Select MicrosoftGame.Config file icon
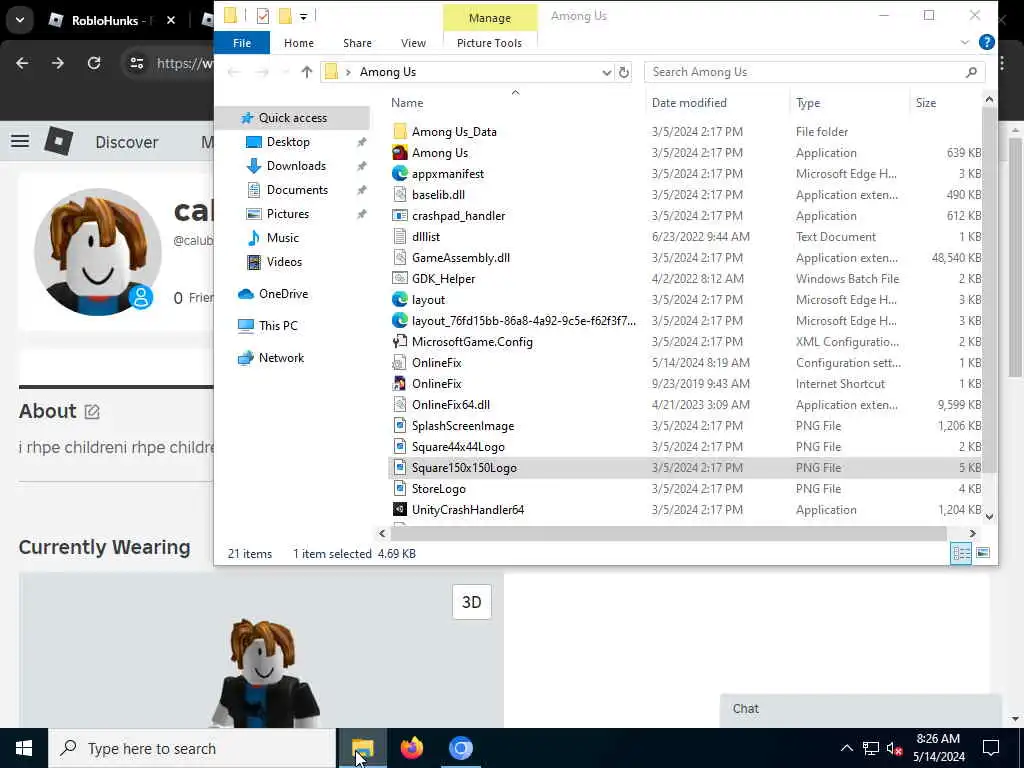 (x=400, y=342)
